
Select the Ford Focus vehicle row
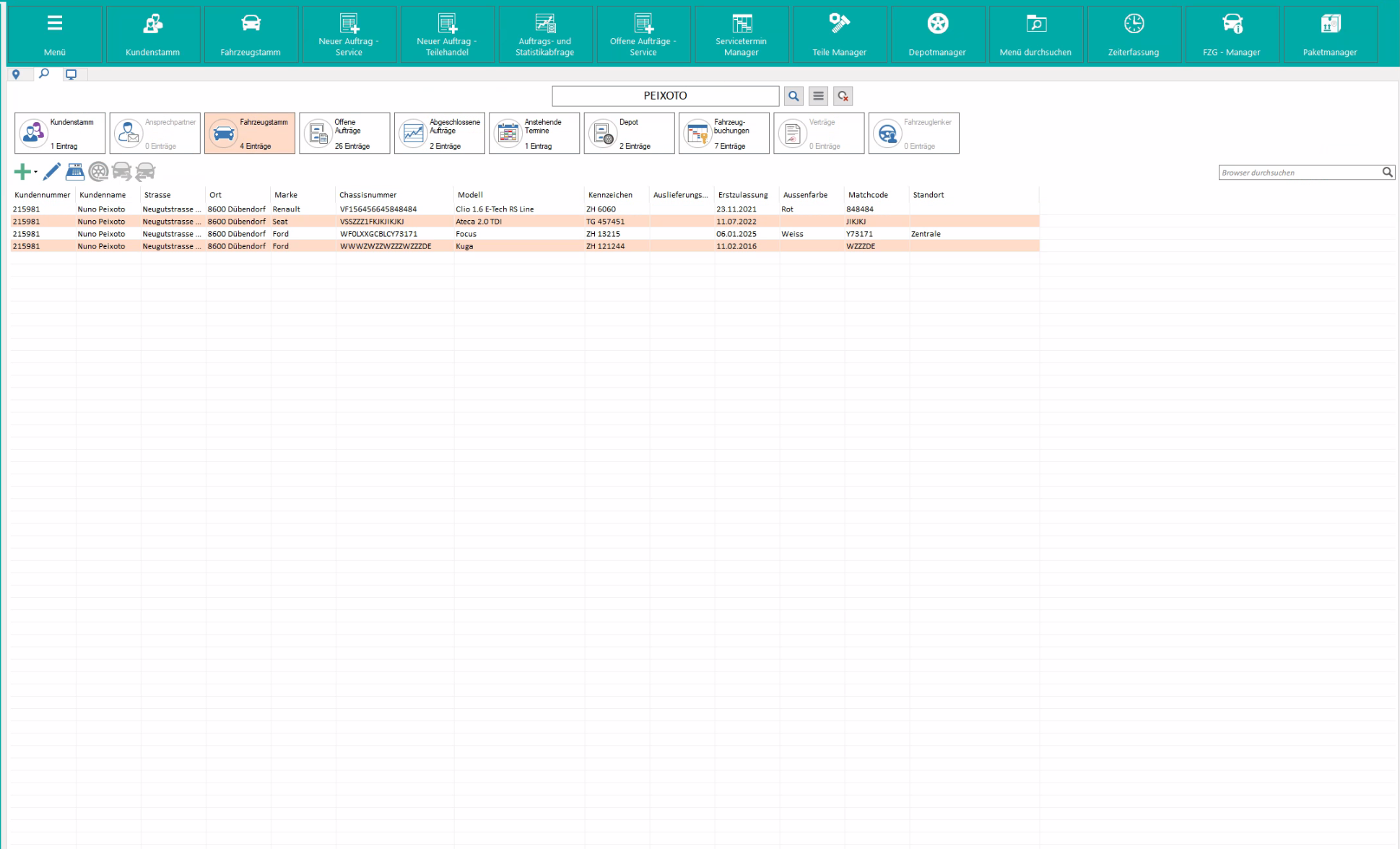coord(466,234)
